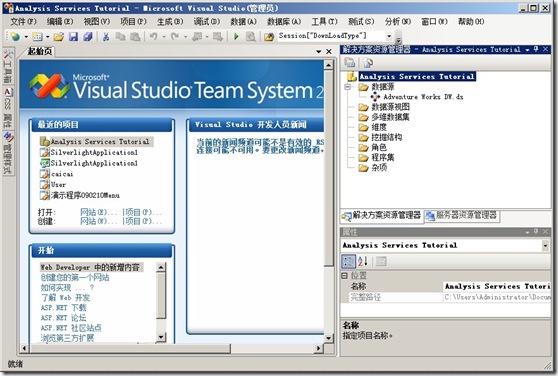Click the Open File folder icon

[x=59, y=36]
